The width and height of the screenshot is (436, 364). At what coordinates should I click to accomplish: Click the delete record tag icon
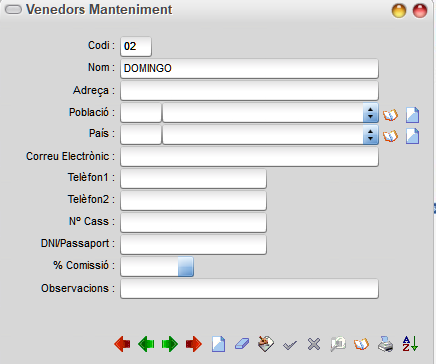[266, 344]
